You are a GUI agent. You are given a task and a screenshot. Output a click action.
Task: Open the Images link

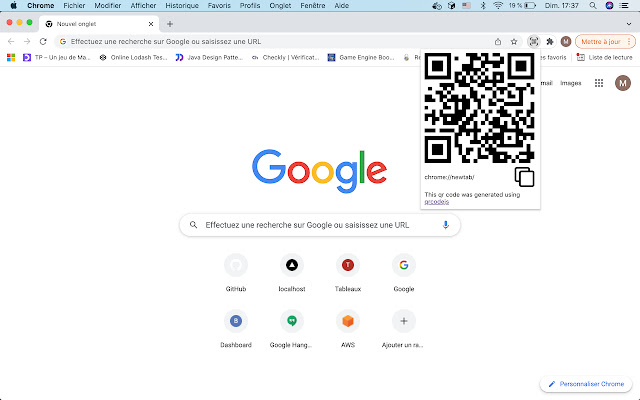tap(571, 83)
